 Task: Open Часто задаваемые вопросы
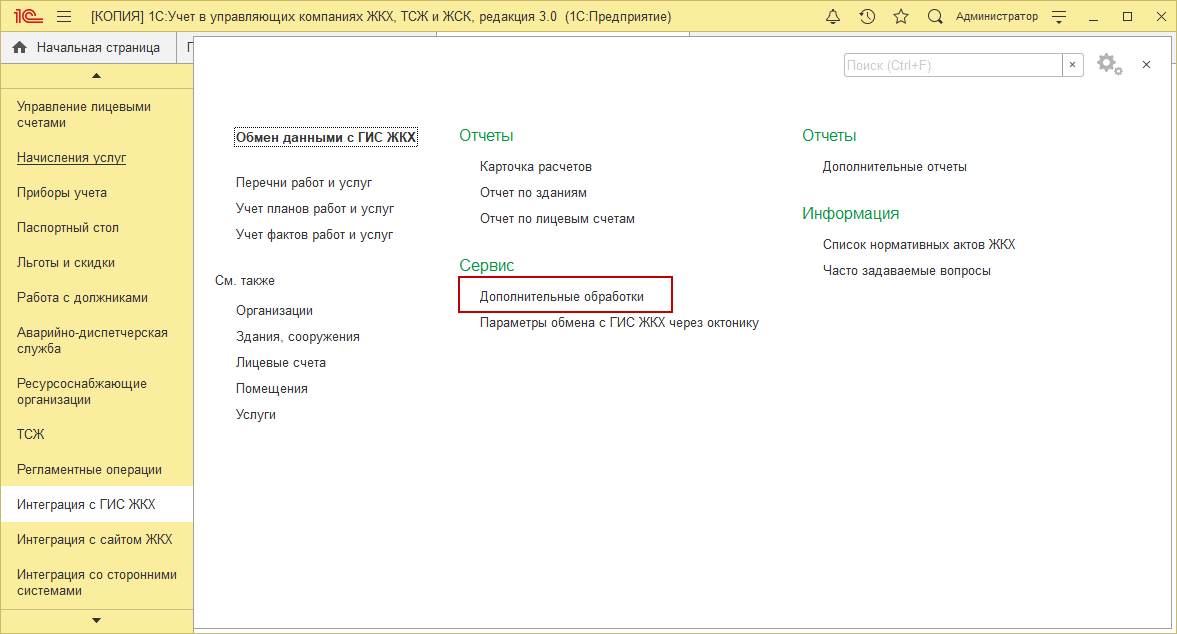907,271
